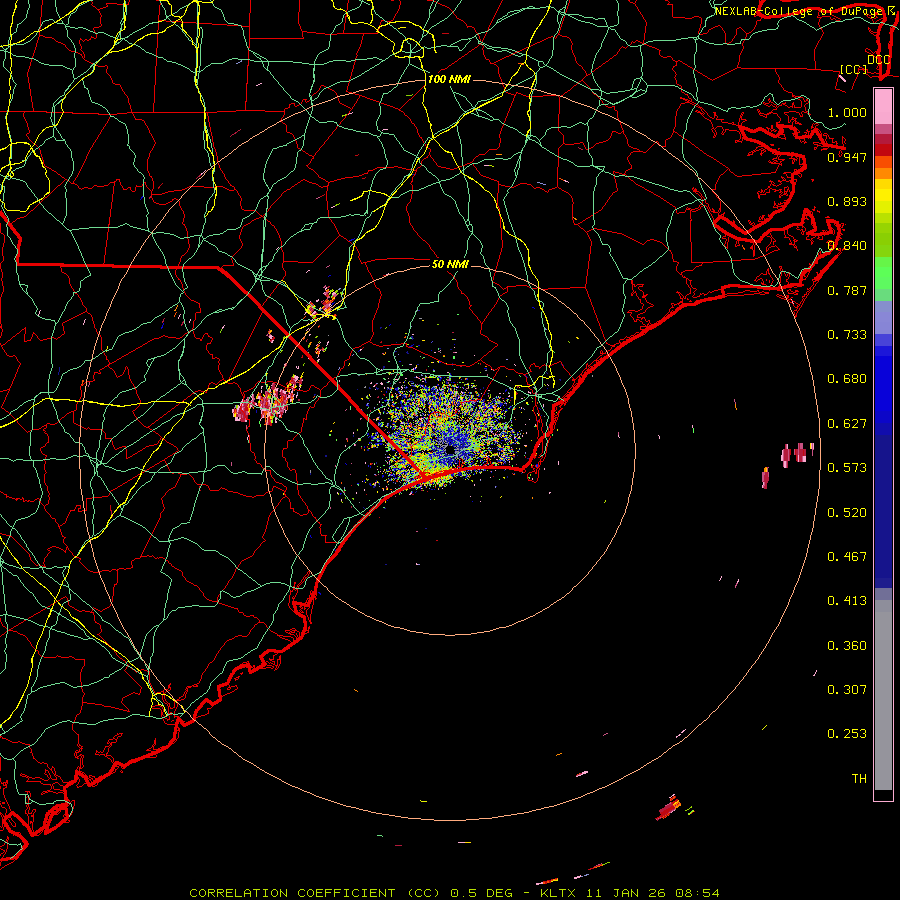Click the 0.680 scale value

click(847, 379)
